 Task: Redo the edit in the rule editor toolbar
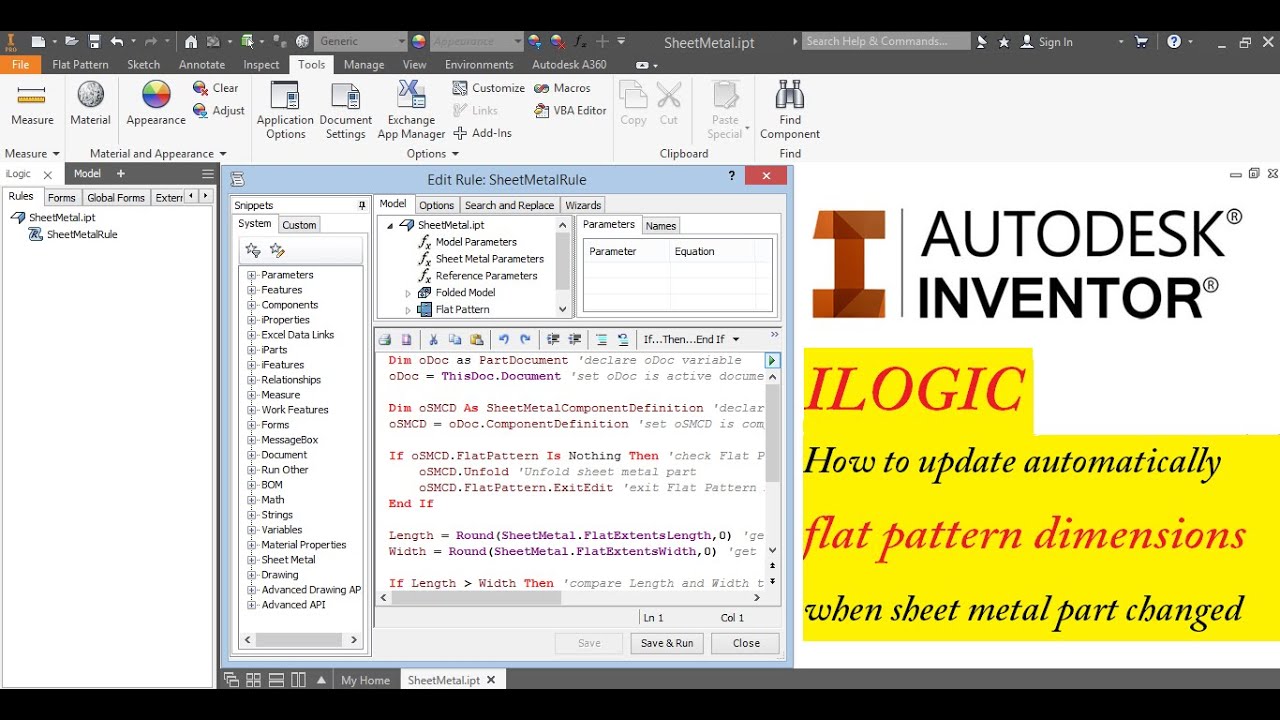[525, 339]
